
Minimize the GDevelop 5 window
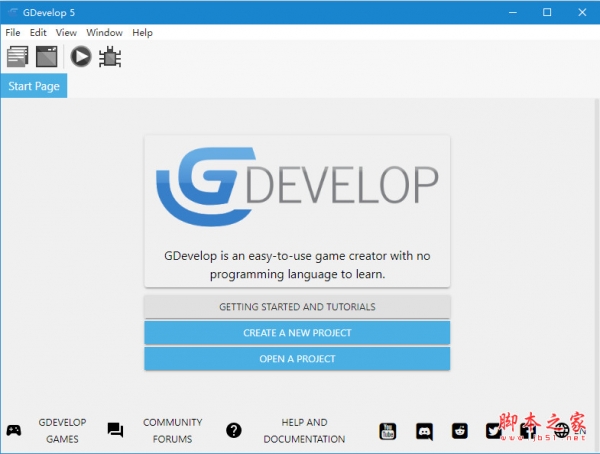pyautogui.click(x=513, y=12)
